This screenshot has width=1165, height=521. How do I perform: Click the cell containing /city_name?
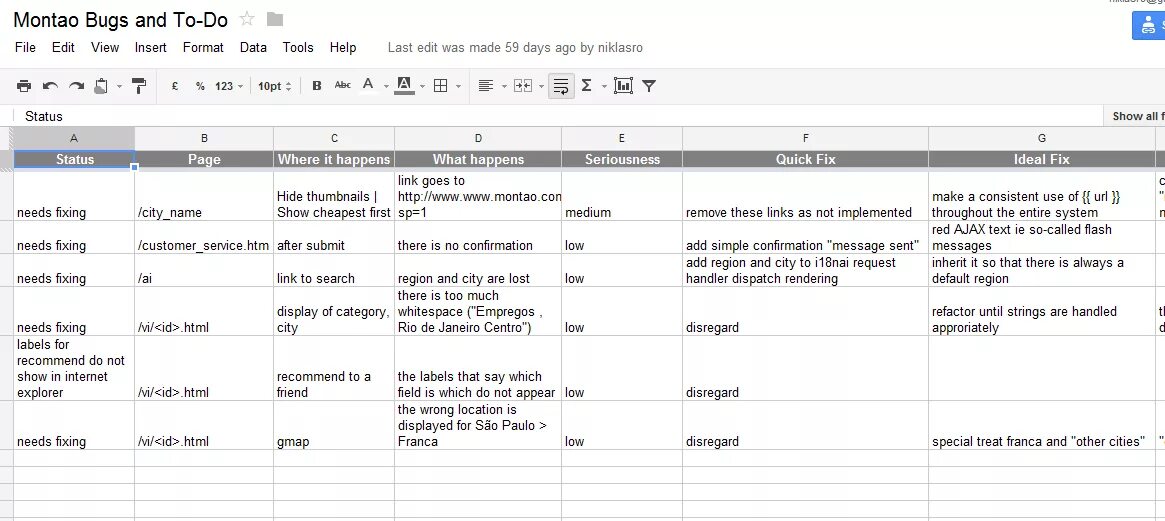pos(204,196)
